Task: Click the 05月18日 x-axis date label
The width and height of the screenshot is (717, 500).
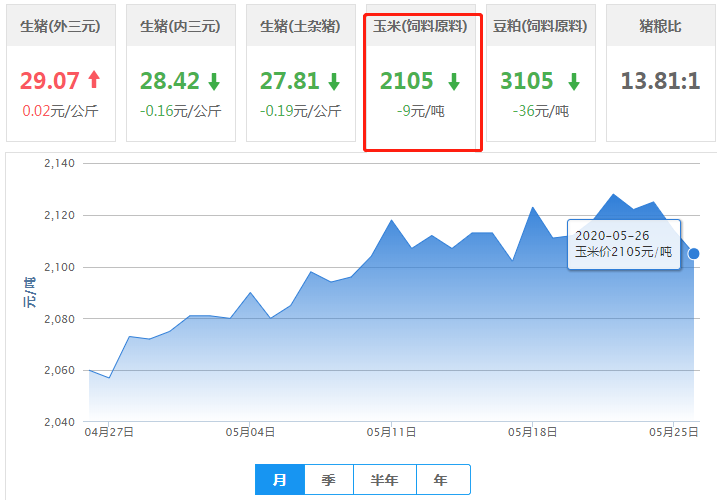Action: 532,433
